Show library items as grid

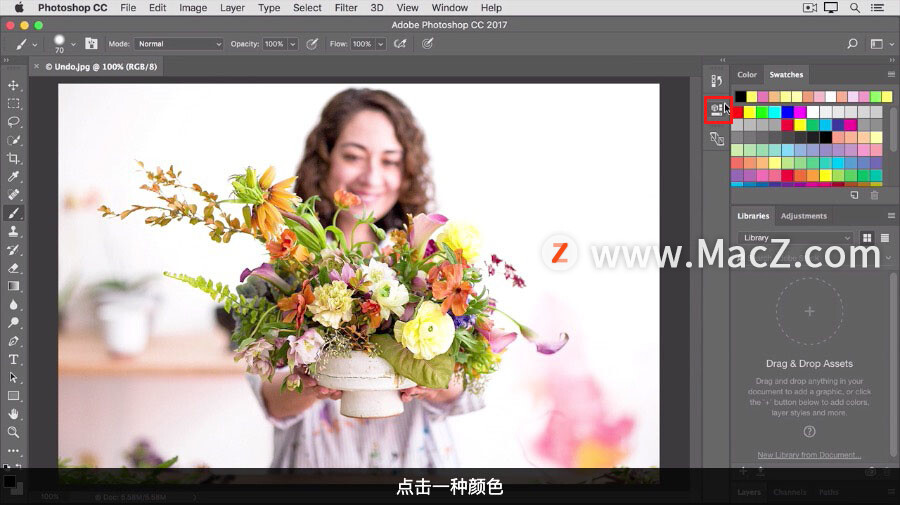click(x=867, y=238)
